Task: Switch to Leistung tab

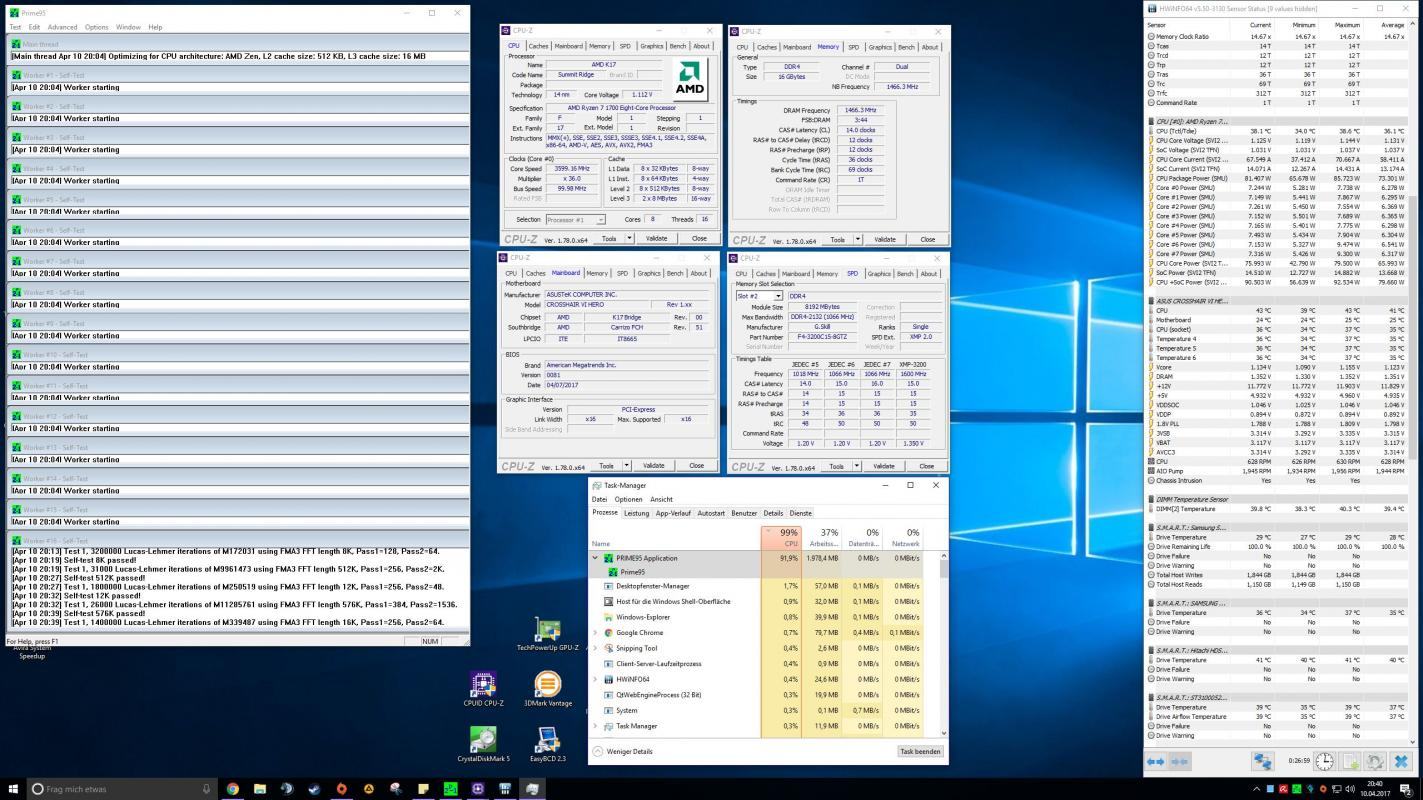Action: tap(637, 513)
